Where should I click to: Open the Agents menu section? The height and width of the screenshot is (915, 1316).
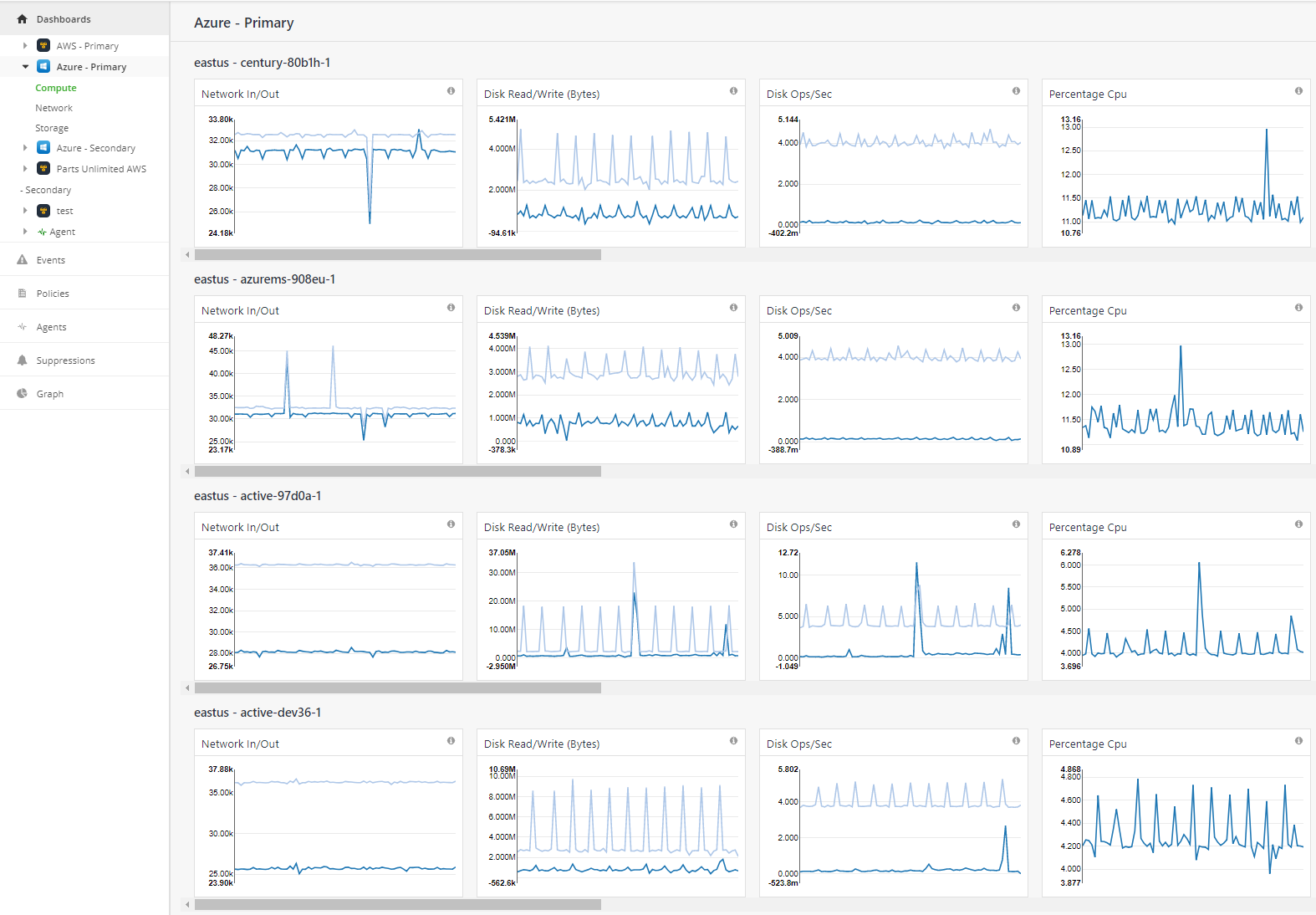pyautogui.click(x=84, y=327)
